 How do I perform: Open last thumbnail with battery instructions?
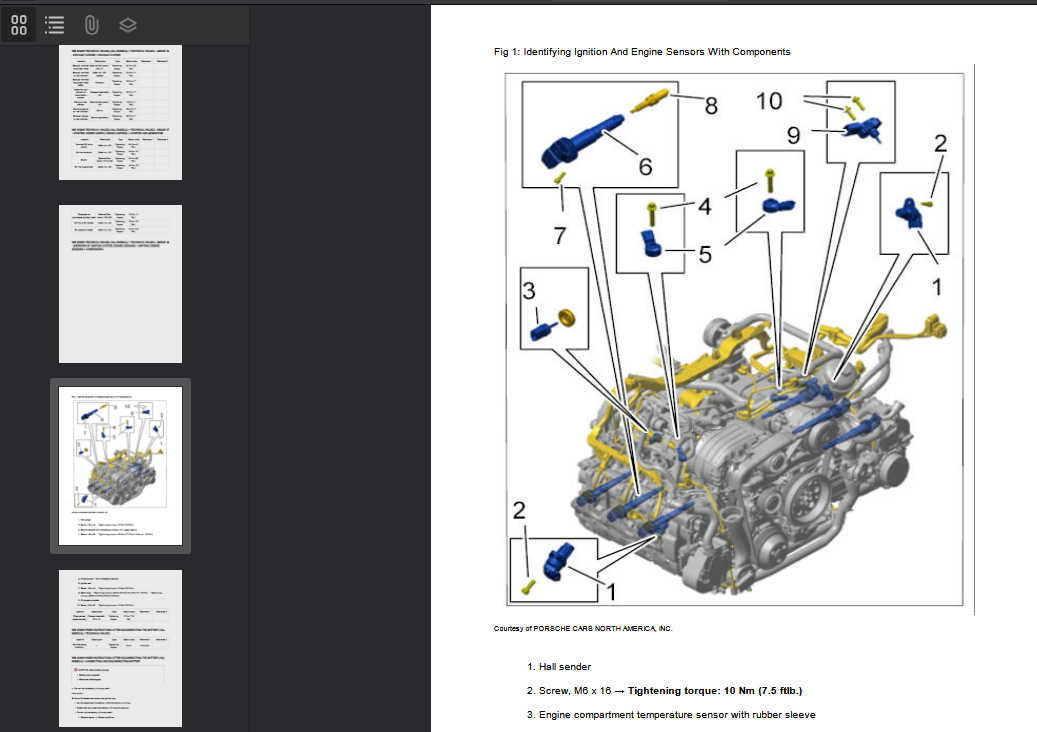click(120, 648)
